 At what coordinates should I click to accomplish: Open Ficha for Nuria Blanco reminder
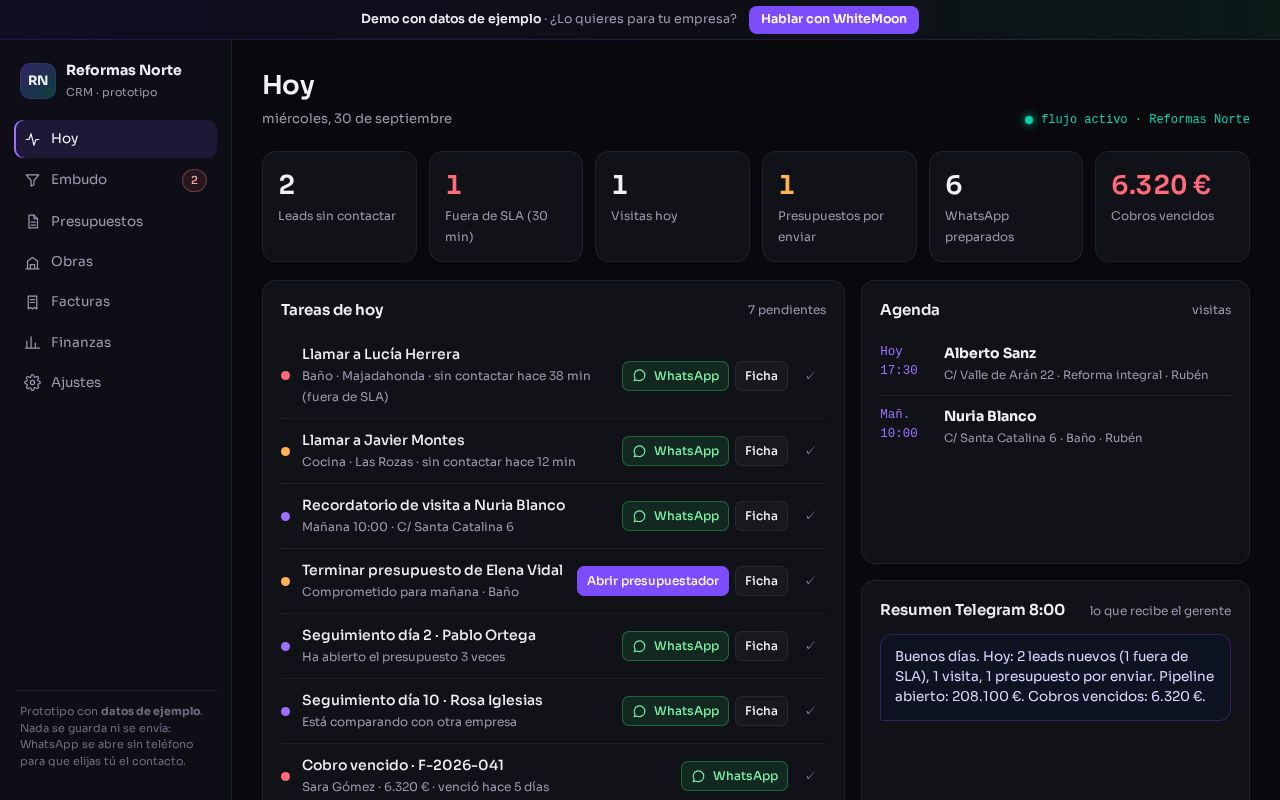coord(761,516)
